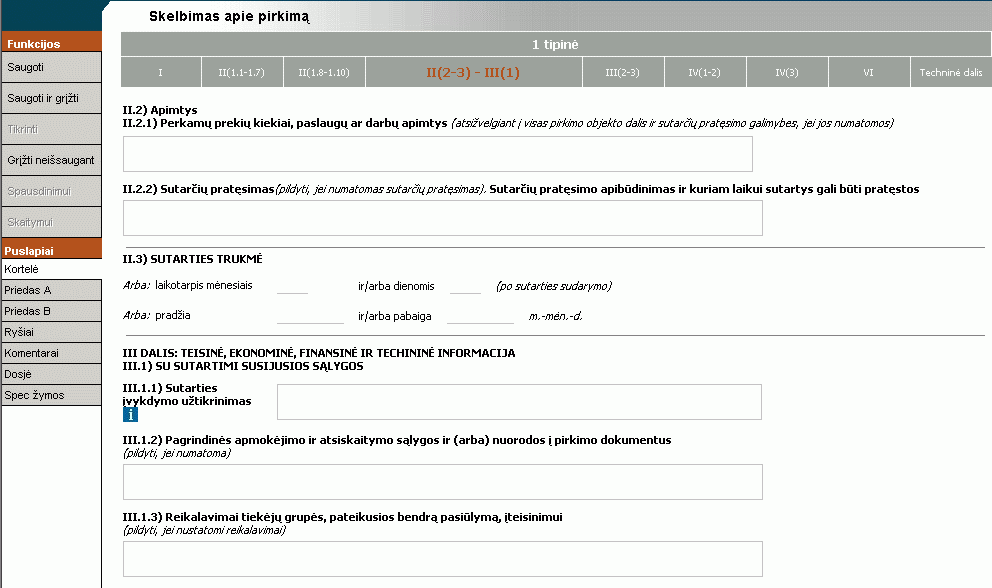Switch to the II(1.1-1.7) tab
This screenshot has height=588, width=992.
(x=242, y=72)
